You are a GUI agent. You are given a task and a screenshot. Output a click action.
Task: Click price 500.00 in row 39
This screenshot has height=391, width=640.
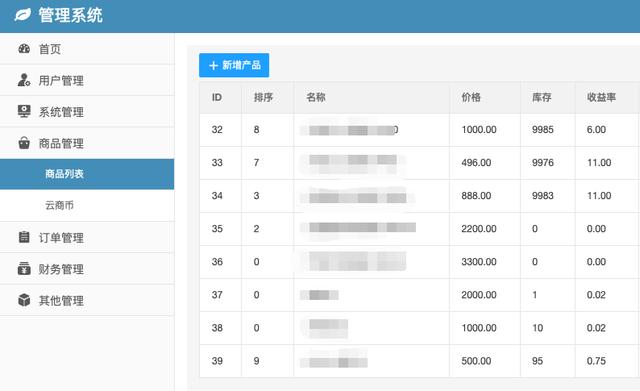point(476,361)
